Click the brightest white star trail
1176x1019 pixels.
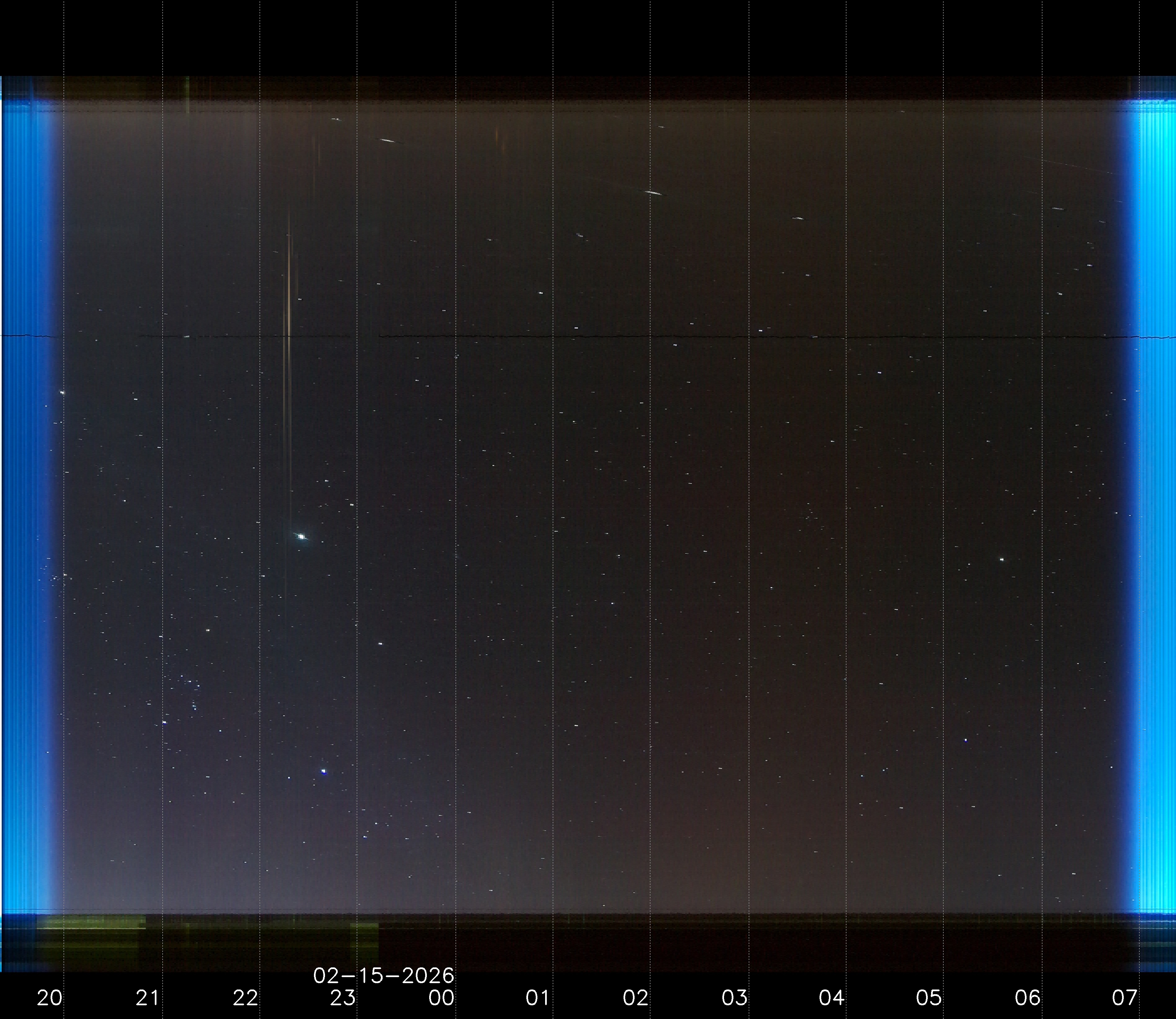(x=301, y=536)
